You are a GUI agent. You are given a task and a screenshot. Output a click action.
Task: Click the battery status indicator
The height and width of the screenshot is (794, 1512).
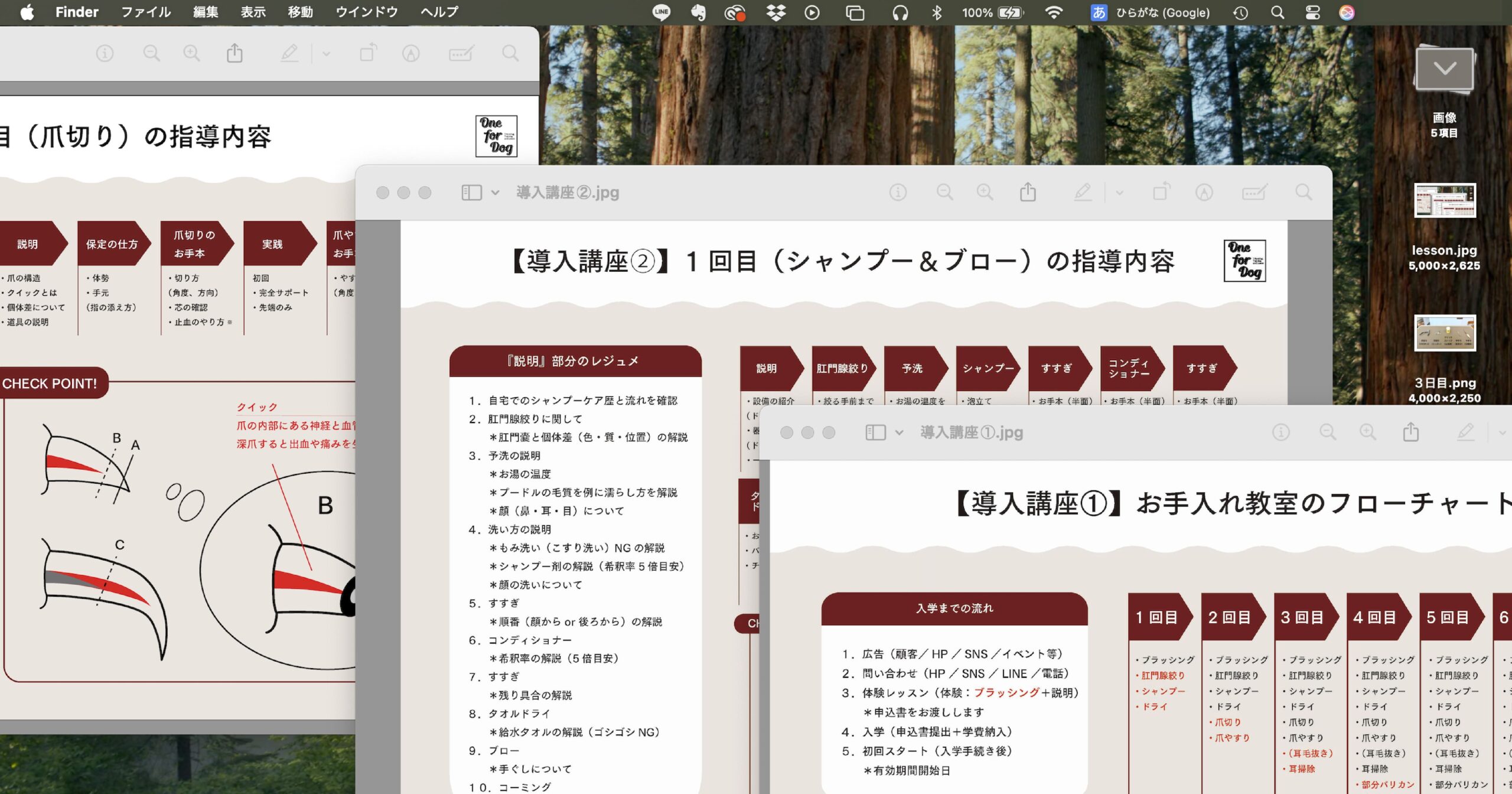pyautogui.click(x=992, y=12)
